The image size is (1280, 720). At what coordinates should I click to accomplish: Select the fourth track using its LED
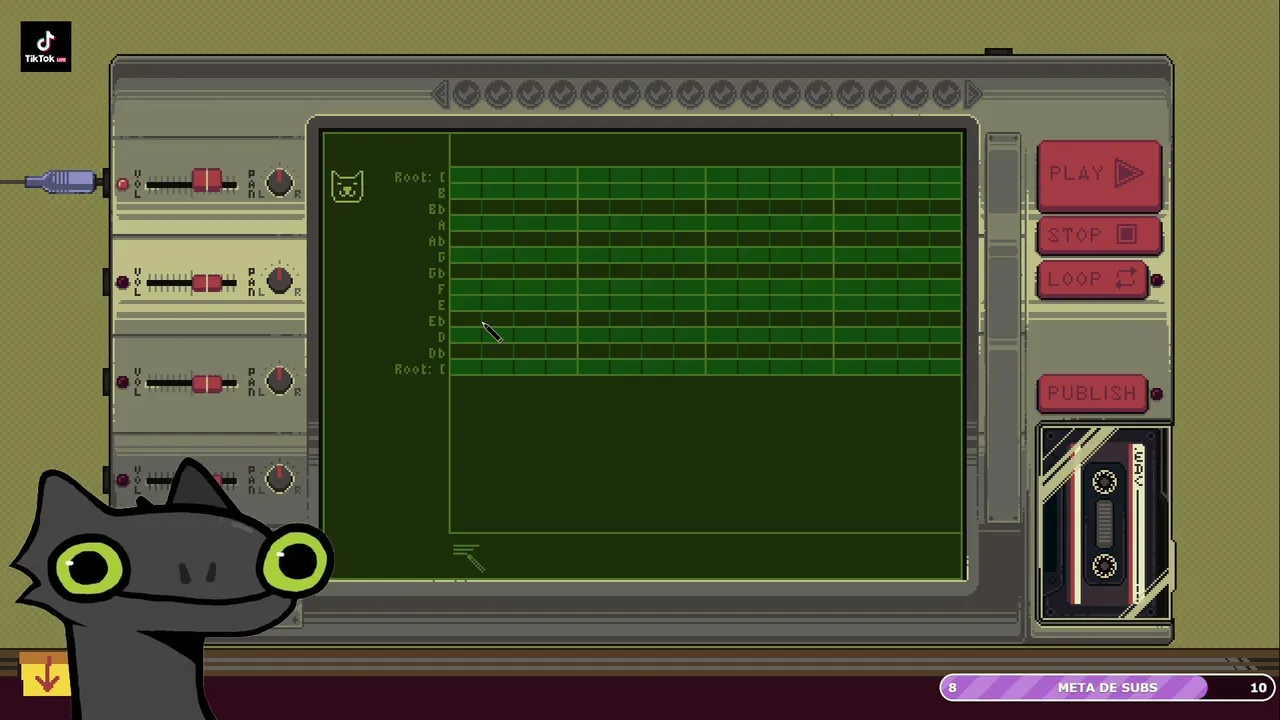point(123,479)
